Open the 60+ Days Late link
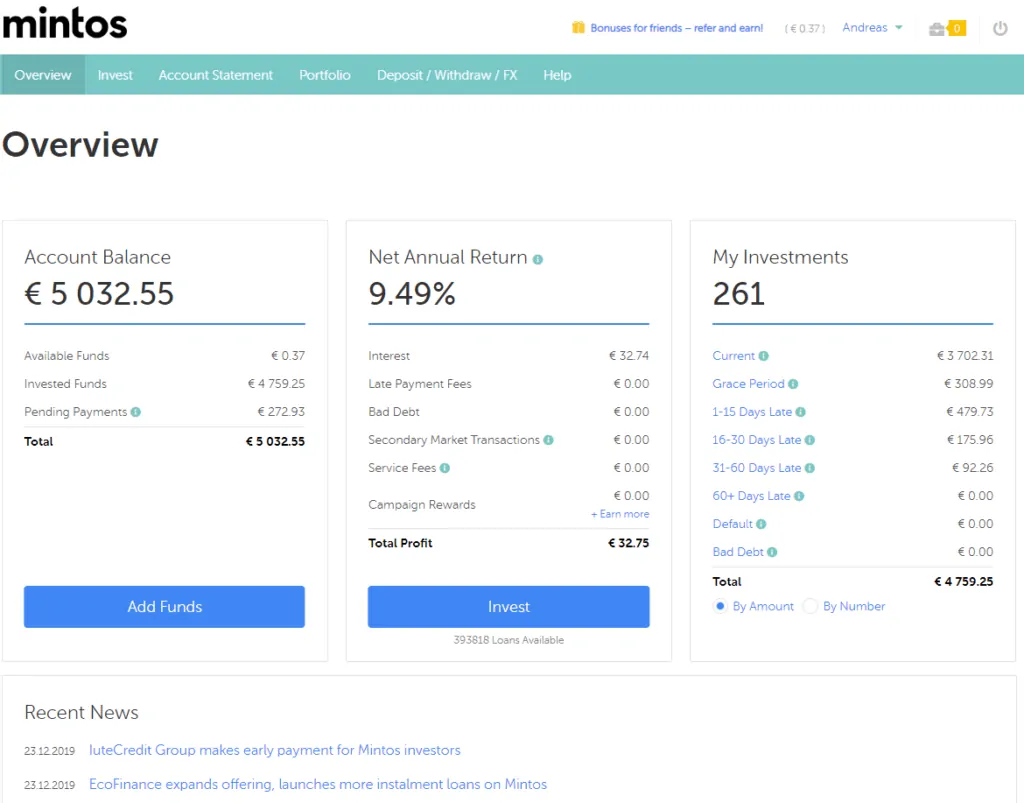The height and width of the screenshot is (803, 1024). [752, 496]
